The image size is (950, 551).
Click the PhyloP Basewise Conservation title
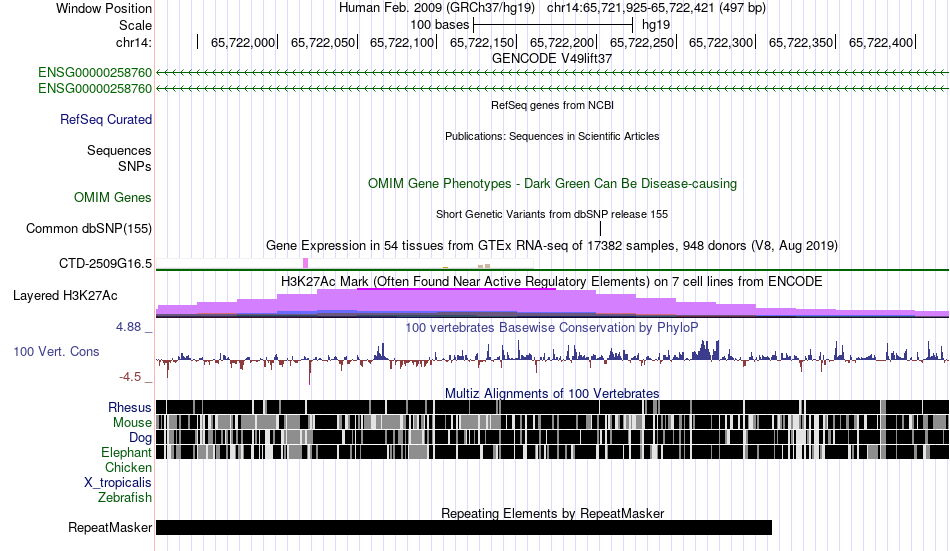pyautogui.click(x=552, y=327)
